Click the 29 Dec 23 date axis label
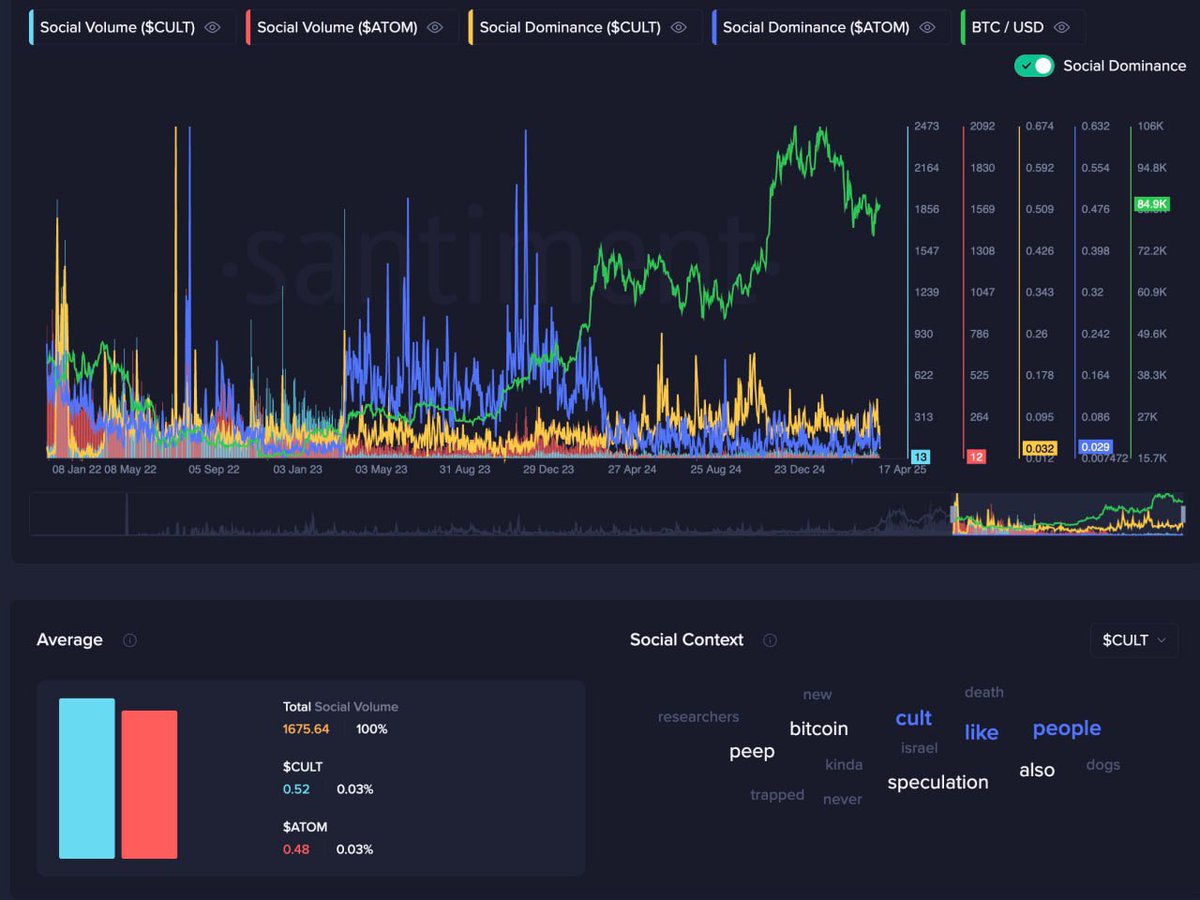Screen dimensions: 1200x900 click(548, 469)
